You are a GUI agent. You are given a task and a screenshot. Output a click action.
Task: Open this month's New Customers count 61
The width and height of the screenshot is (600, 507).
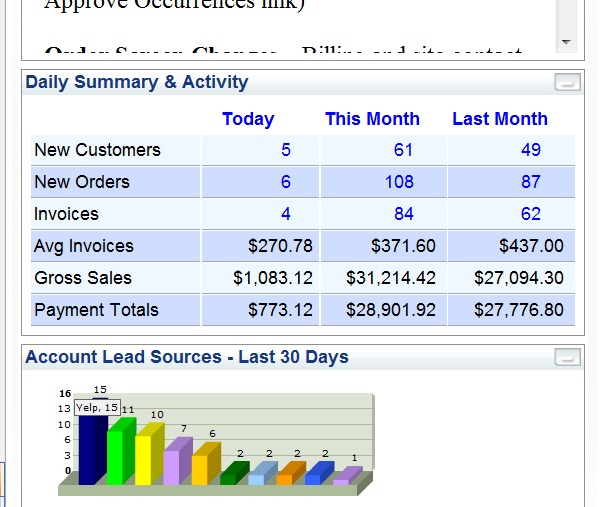tap(403, 150)
